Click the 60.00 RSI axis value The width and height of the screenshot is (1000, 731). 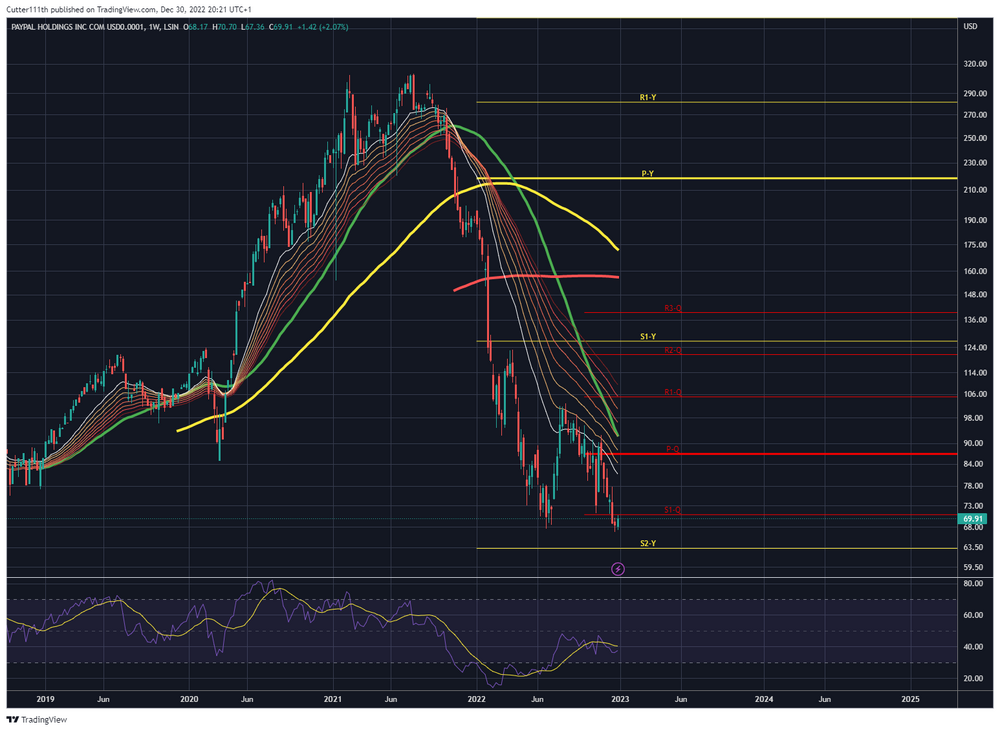point(973,615)
